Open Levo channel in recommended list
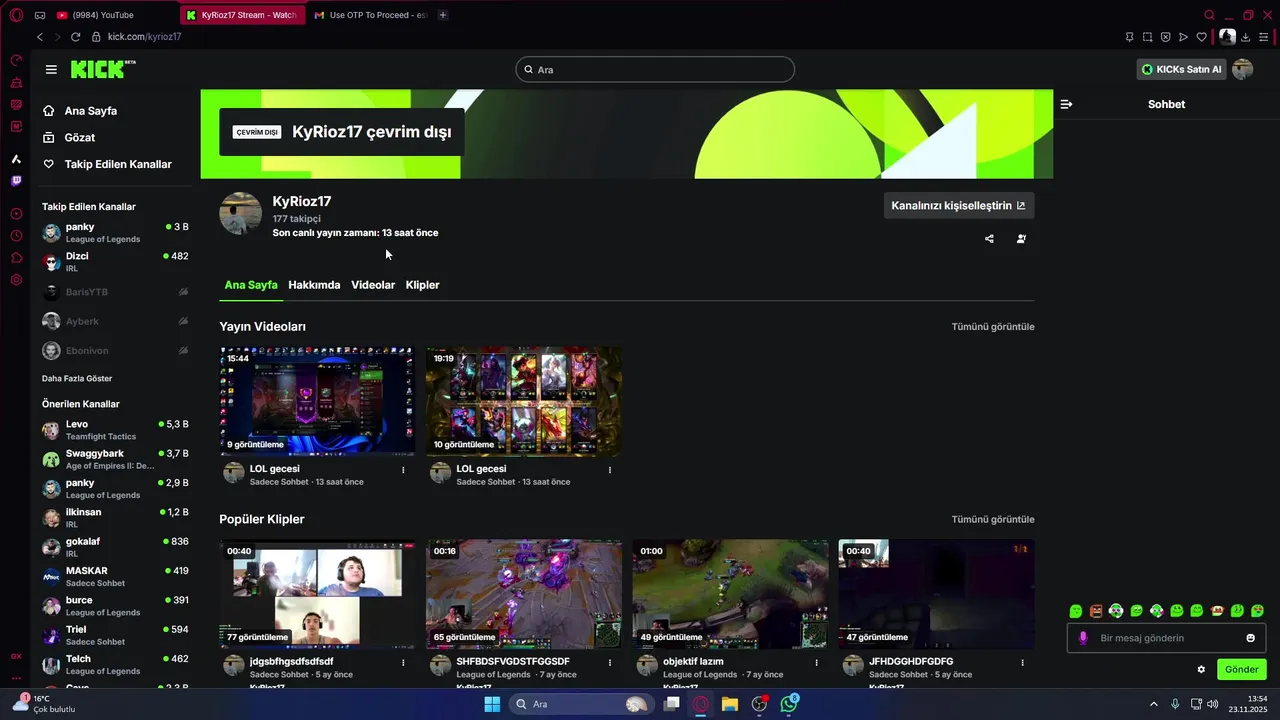 (x=115, y=430)
